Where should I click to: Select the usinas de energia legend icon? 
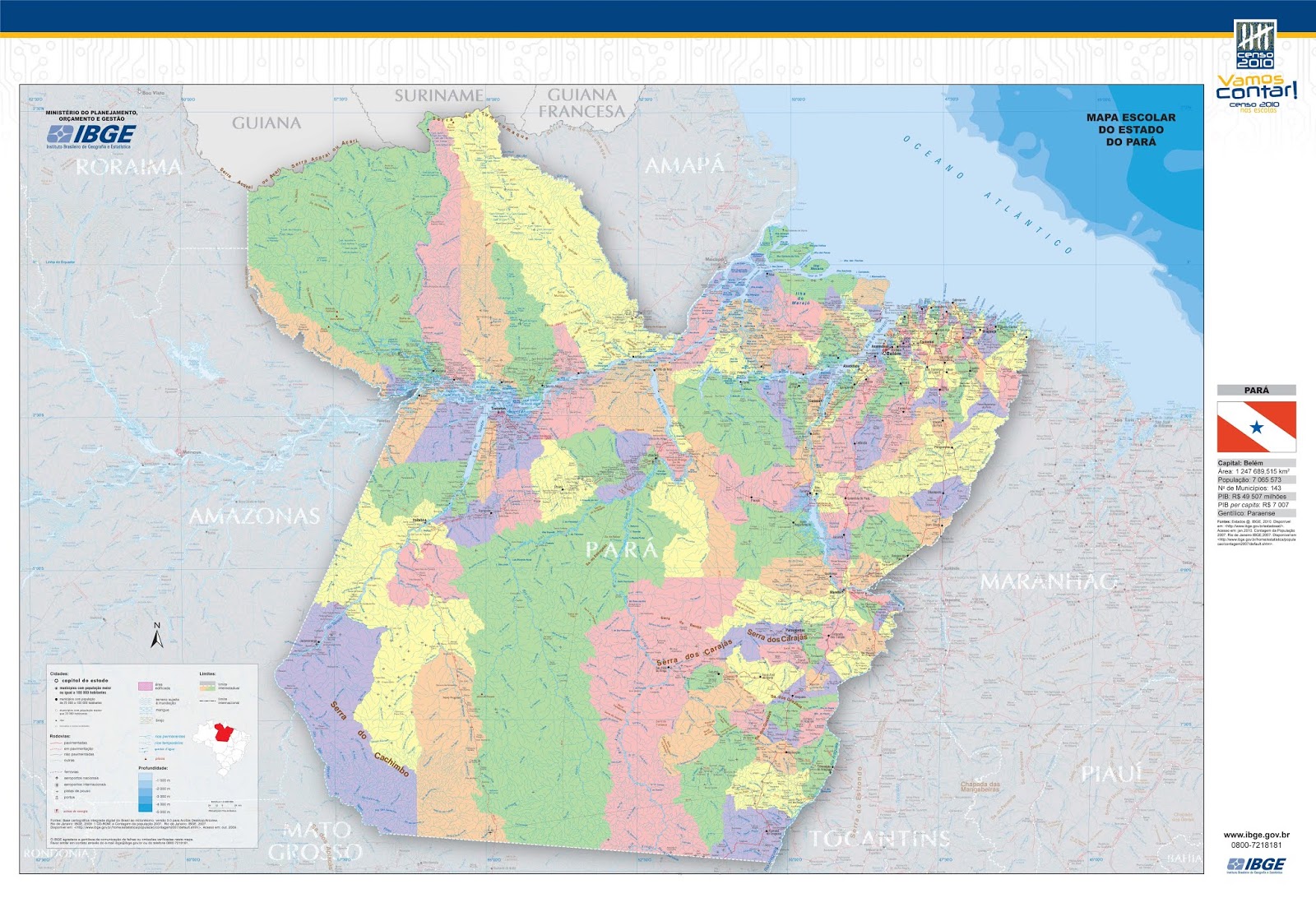tap(56, 811)
